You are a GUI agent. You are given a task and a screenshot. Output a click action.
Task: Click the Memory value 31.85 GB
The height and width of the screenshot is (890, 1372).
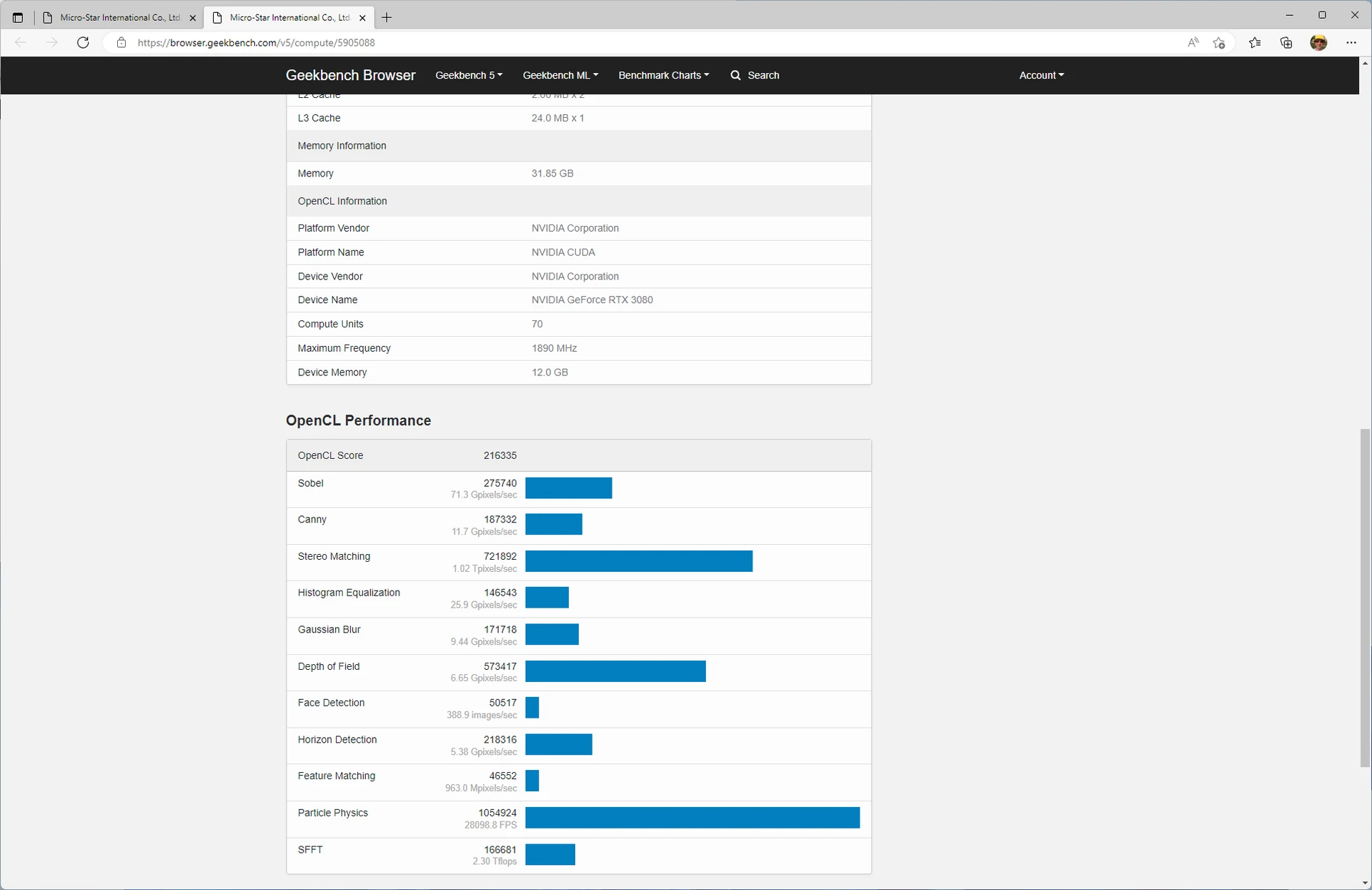click(x=552, y=174)
